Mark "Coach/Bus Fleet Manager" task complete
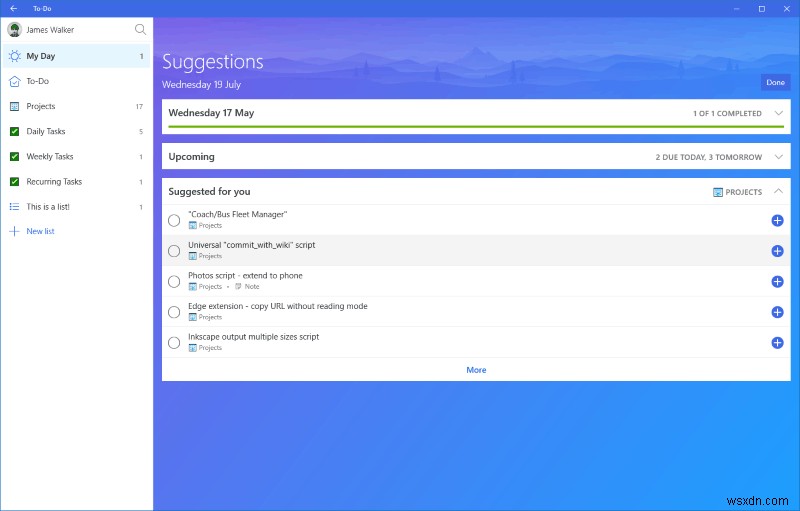 coord(174,220)
